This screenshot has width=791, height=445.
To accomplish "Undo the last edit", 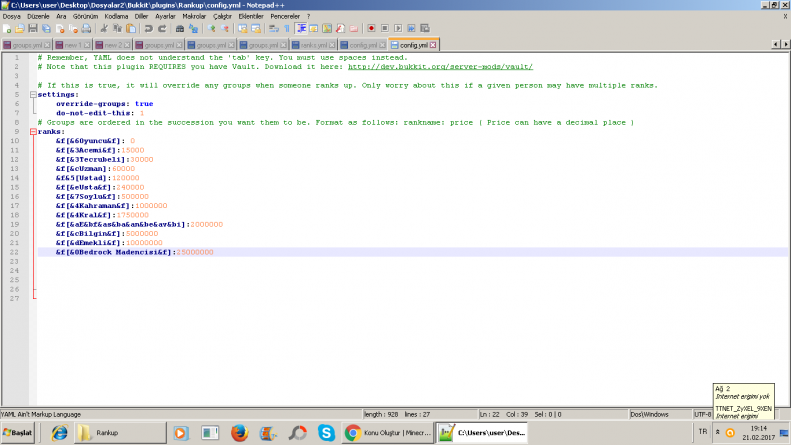I will pyautogui.click(x=148, y=29).
